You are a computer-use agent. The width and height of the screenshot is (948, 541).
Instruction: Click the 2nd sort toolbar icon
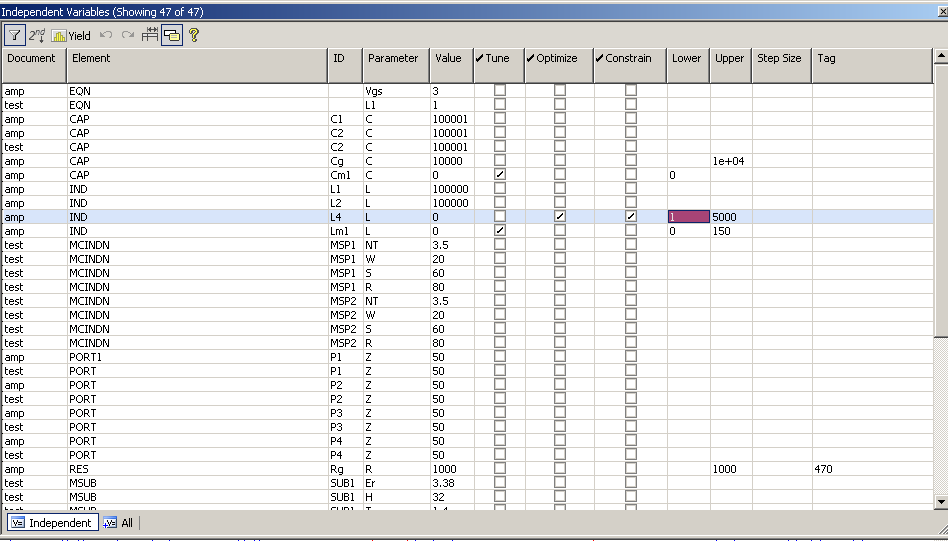38,35
